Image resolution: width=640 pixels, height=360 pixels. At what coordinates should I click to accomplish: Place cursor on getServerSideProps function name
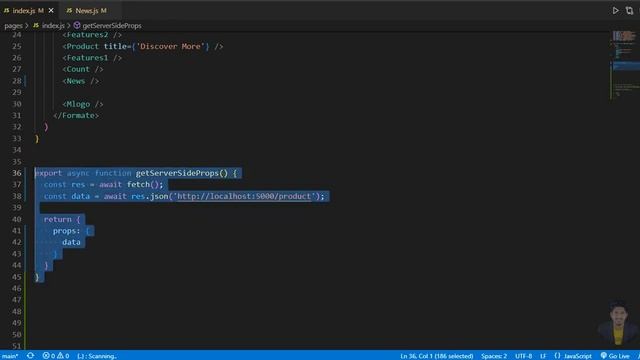click(x=177, y=173)
